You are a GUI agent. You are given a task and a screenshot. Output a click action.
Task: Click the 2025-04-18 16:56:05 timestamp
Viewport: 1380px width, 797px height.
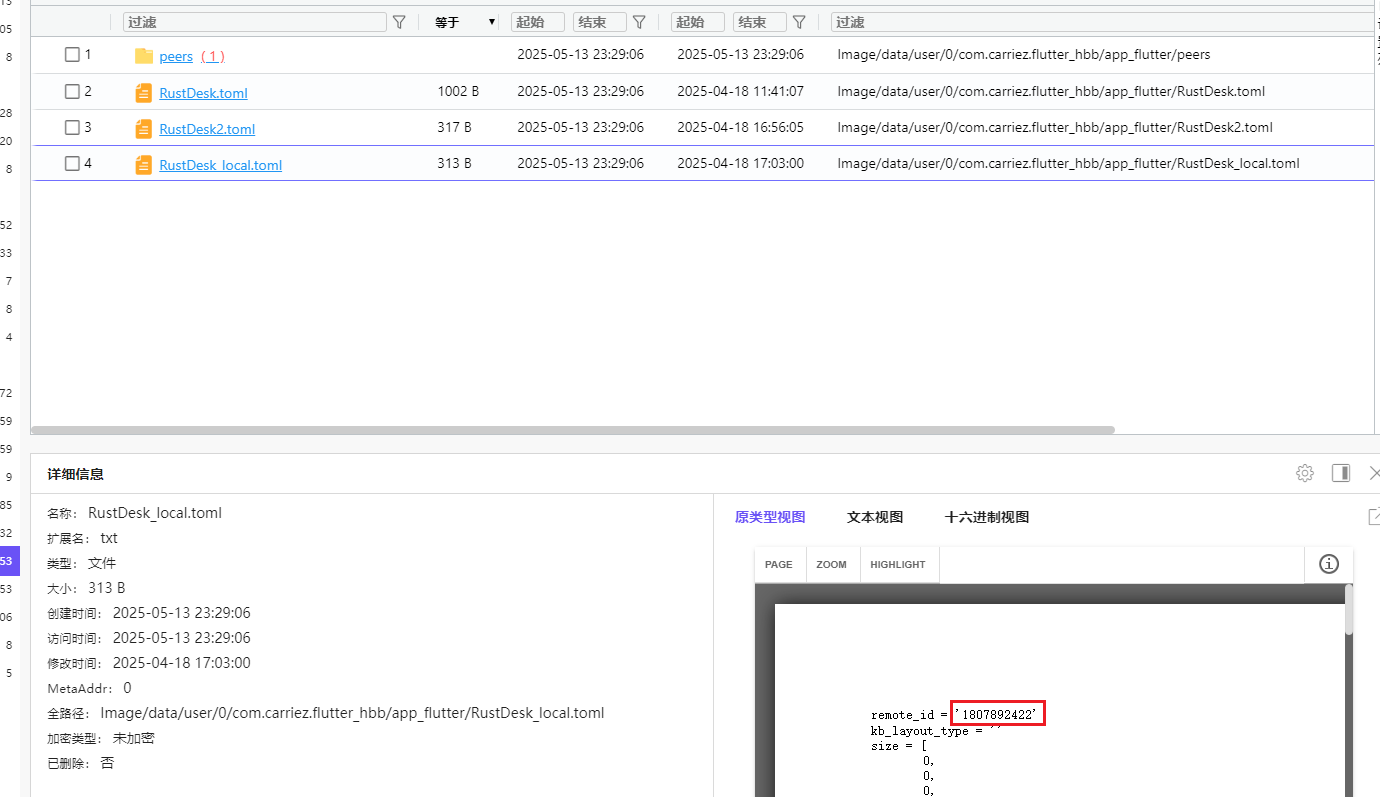[740, 127]
